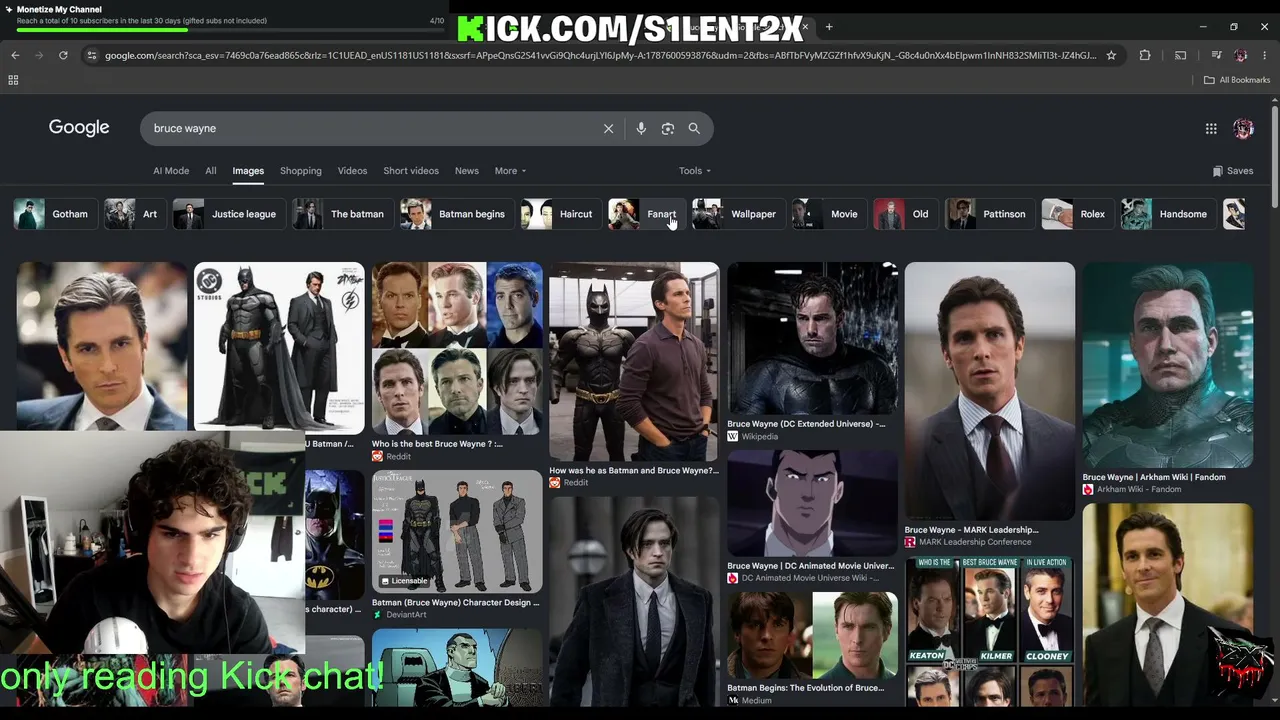Open "Bruce Wayne (DC Extended Universe)" caption link

(x=806, y=424)
